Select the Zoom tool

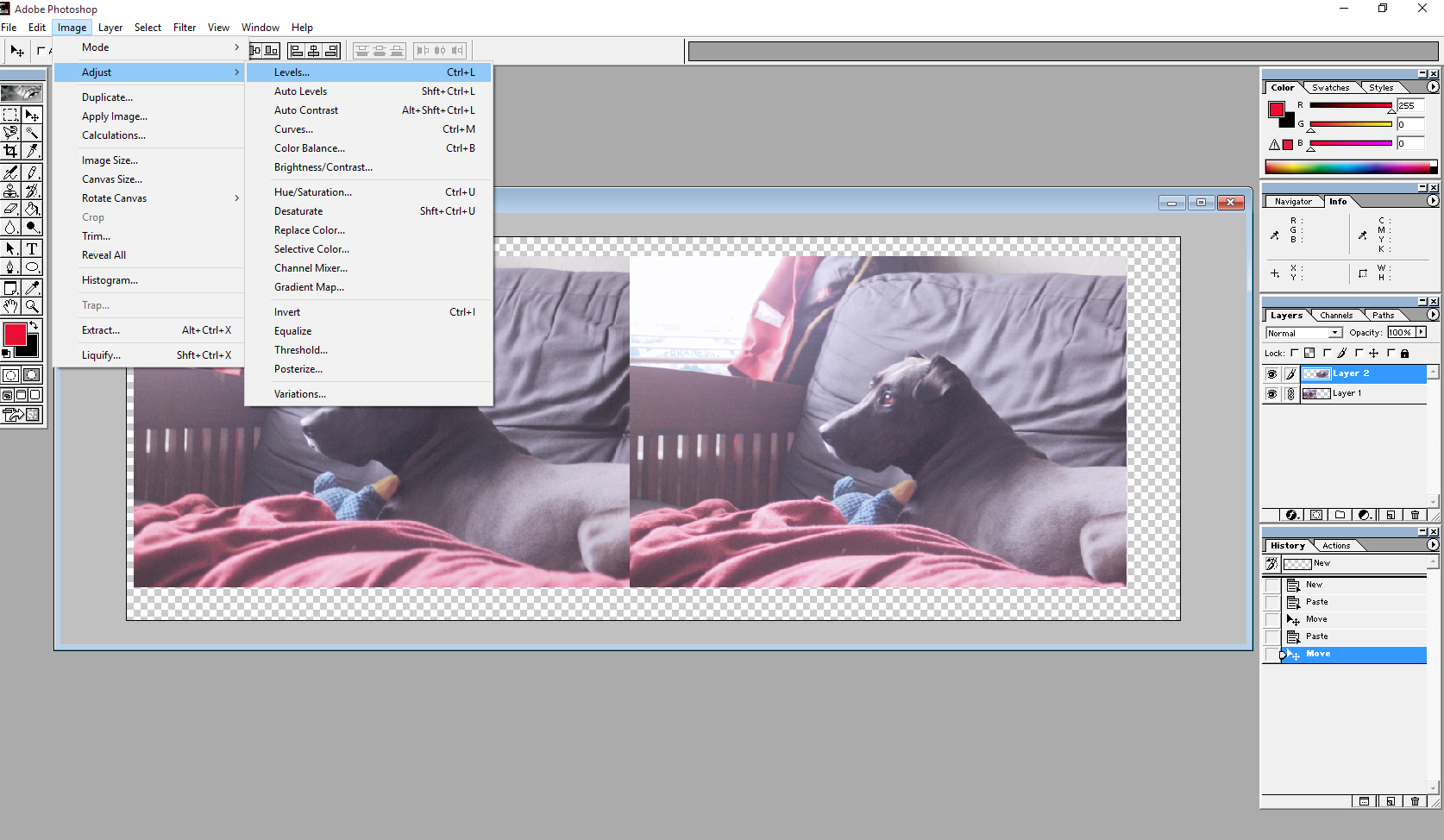(x=32, y=306)
